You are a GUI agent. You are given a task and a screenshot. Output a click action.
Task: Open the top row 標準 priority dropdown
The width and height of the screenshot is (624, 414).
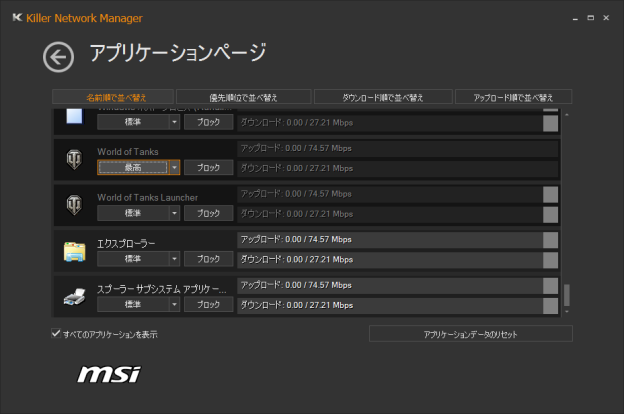pos(174,122)
